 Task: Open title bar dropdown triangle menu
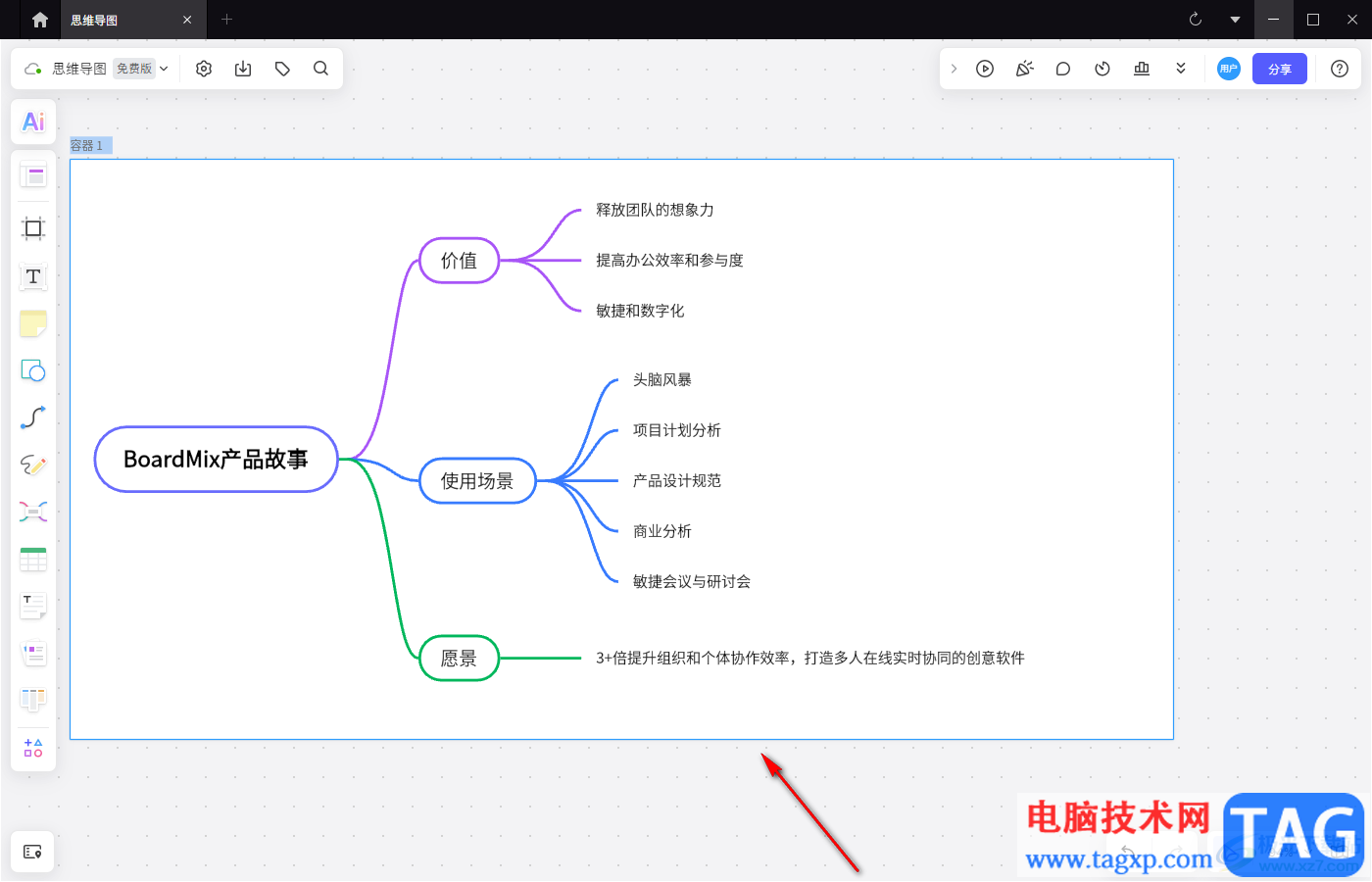(1235, 20)
